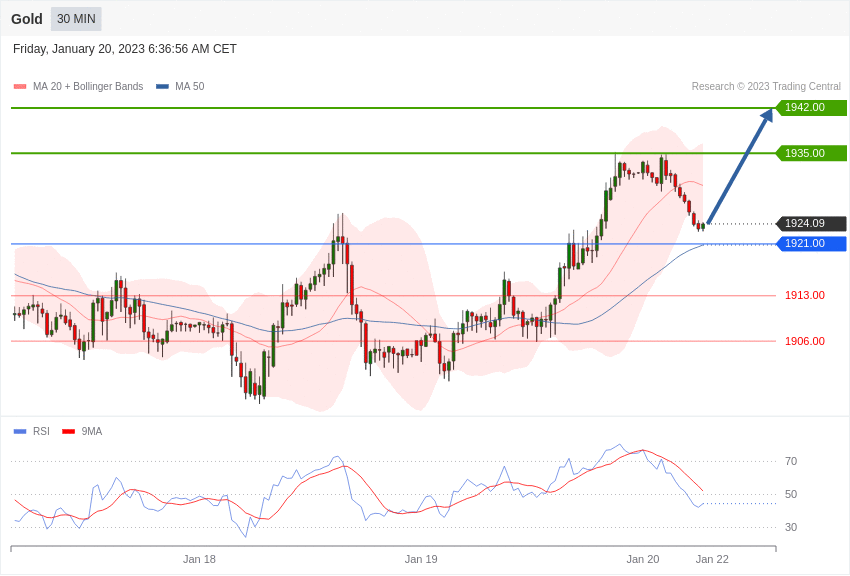Click the 1935.00 green resistance price tag
This screenshot has height=576, width=850.
pos(811,153)
